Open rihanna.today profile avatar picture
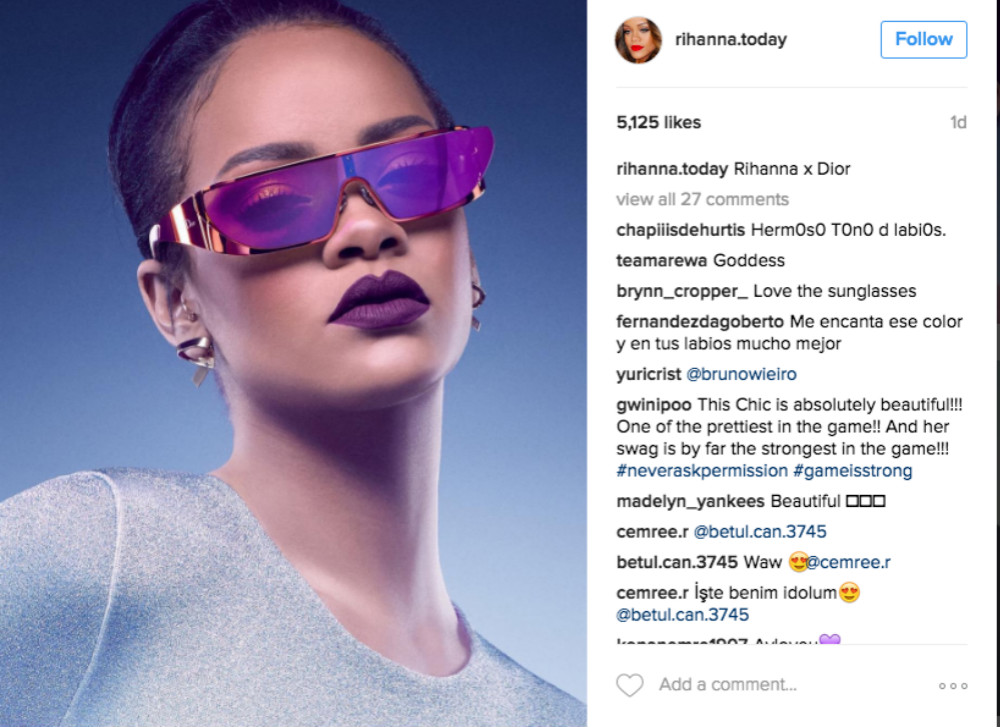Image resolution: width=1000 pixels, height=727 pixels. click(638, 40)
